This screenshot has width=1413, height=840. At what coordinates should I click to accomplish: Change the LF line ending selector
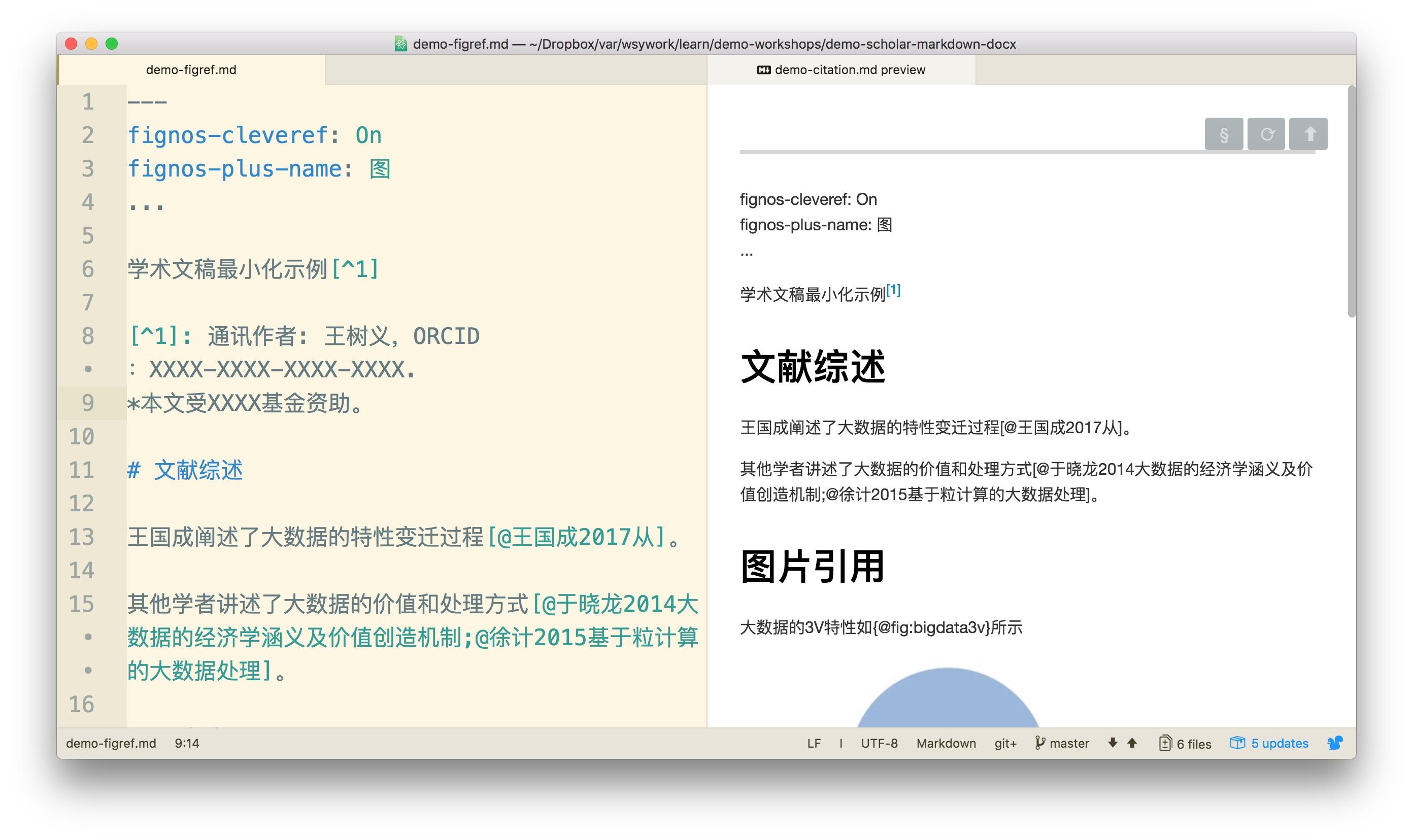coord(814,744)
